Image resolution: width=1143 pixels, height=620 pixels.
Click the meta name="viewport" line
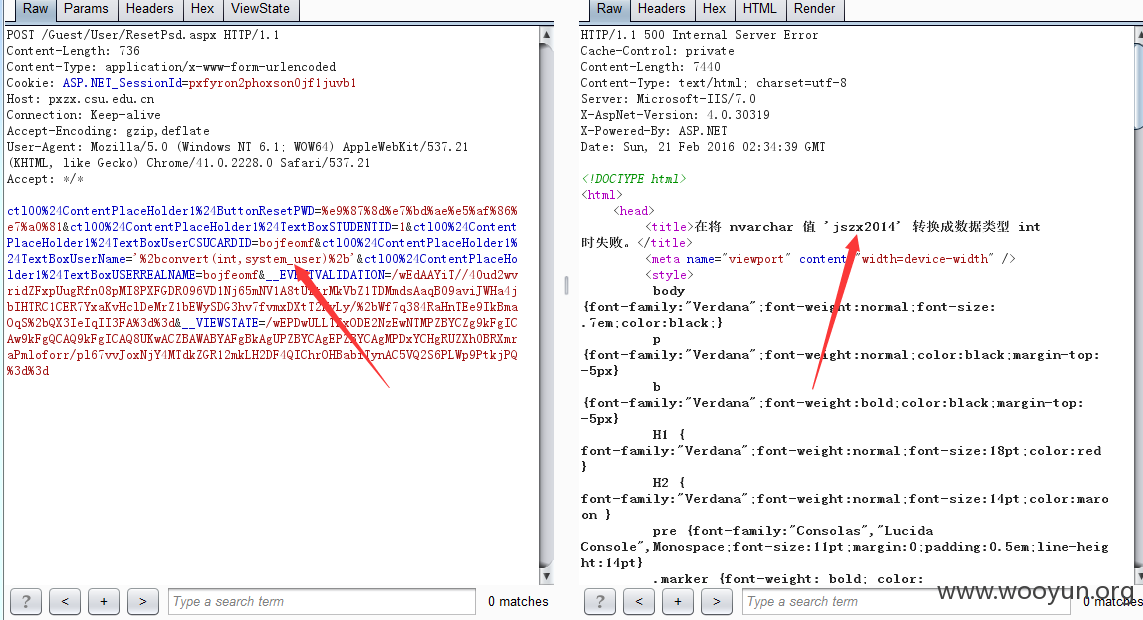(x=830, y=259)
